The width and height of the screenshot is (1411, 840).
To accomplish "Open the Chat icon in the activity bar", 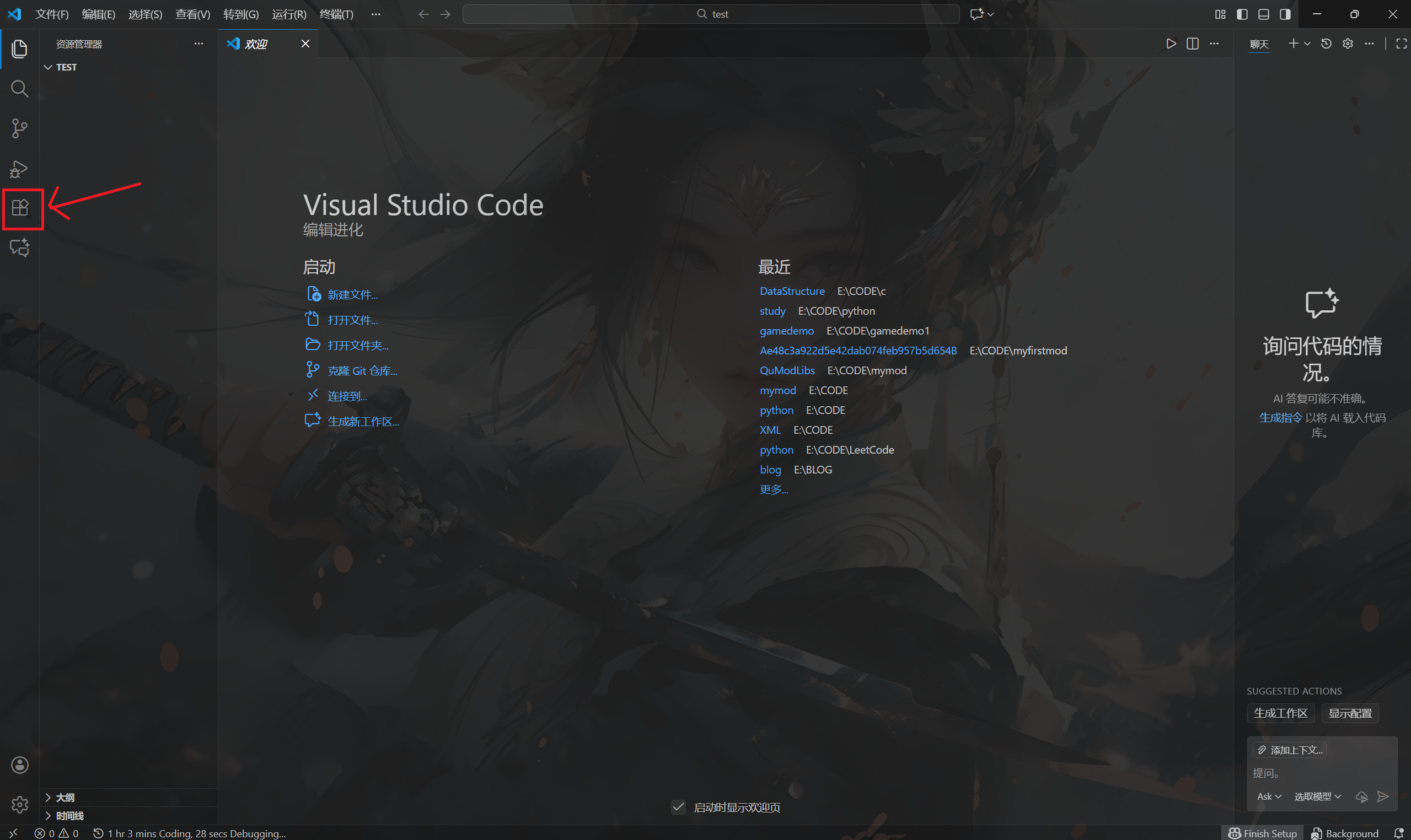I will coord(19,247).
